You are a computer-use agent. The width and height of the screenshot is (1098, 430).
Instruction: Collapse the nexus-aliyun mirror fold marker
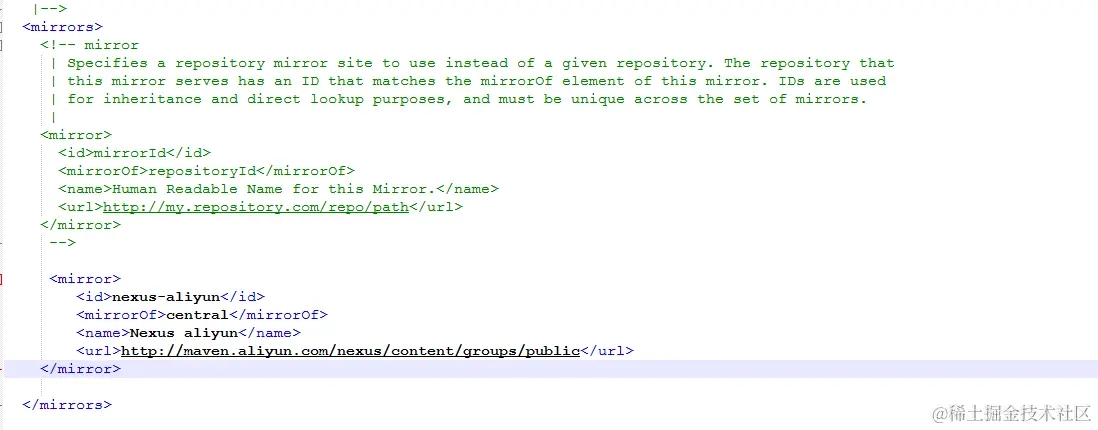coord(1,279)
